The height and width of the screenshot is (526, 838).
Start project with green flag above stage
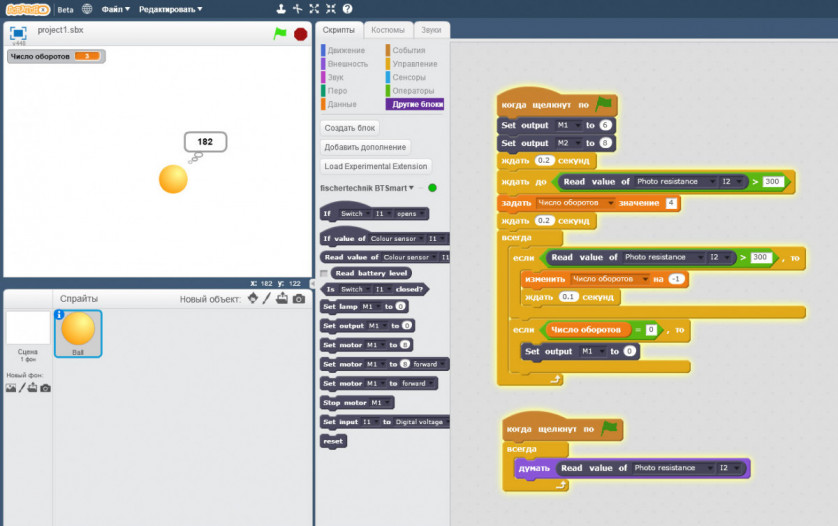coord(280,34)
